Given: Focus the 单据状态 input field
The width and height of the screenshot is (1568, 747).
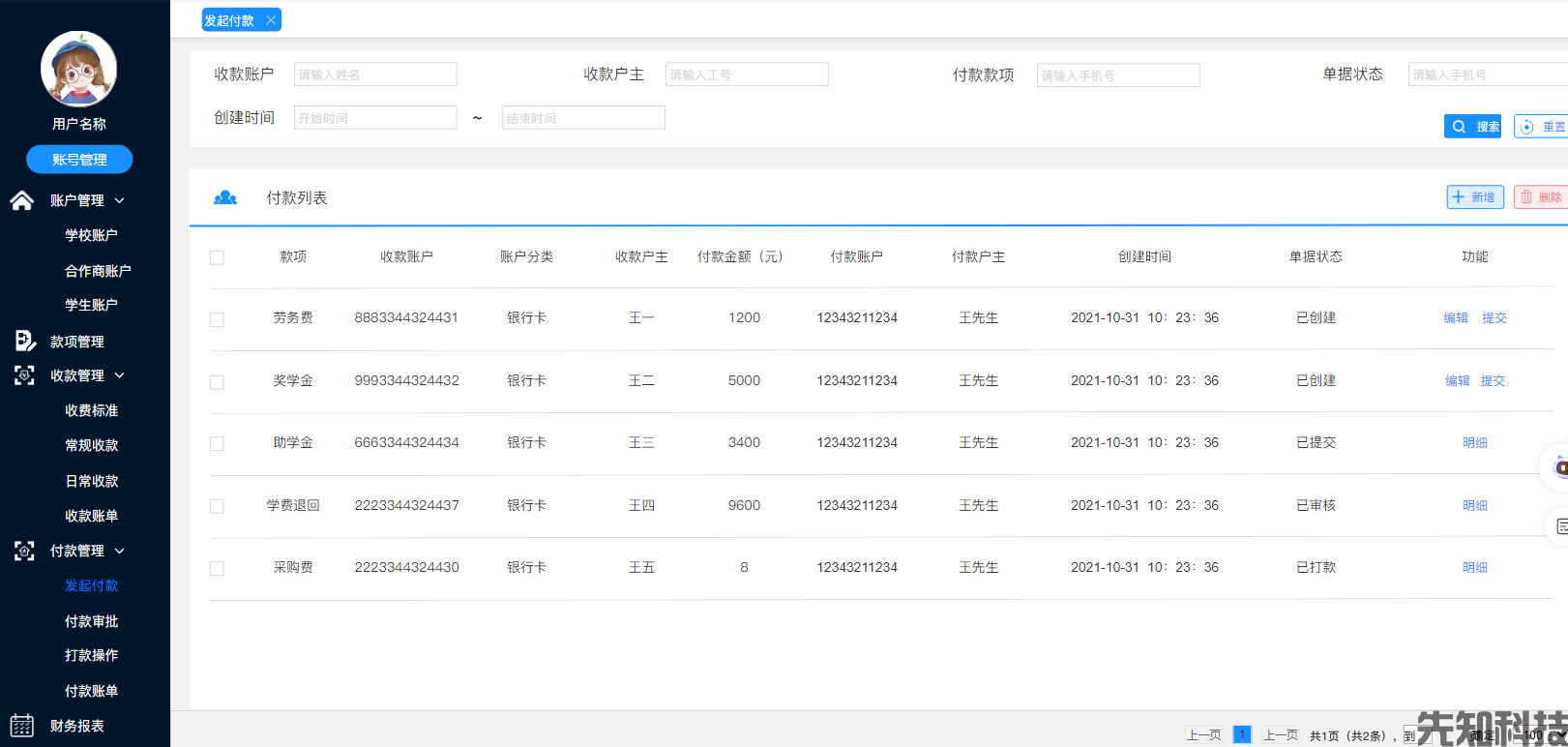Looking at the screenshot, I should (x=1488, y=75).
